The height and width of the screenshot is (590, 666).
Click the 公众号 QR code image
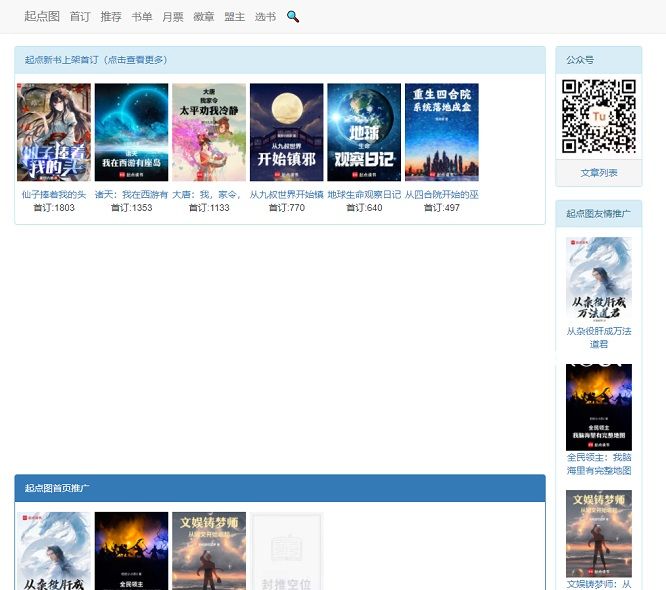[x=599, y=117]
